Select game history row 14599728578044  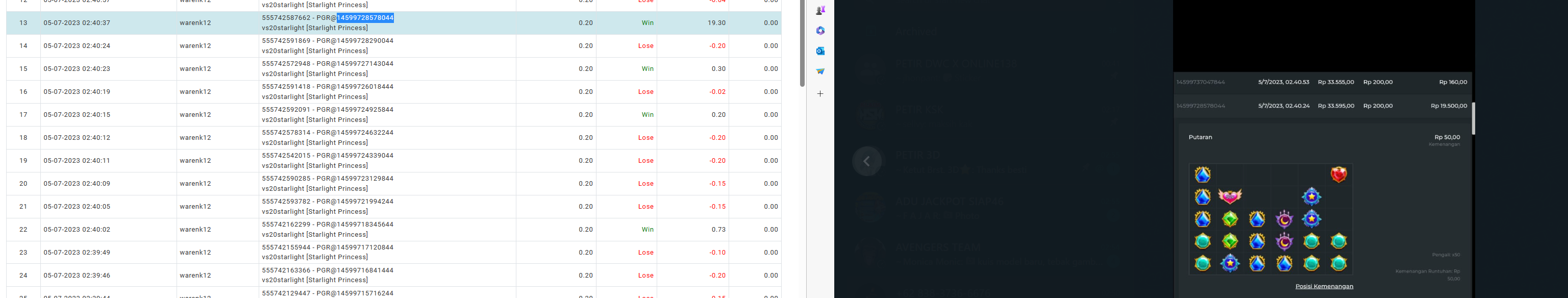tap(1323, 106)
